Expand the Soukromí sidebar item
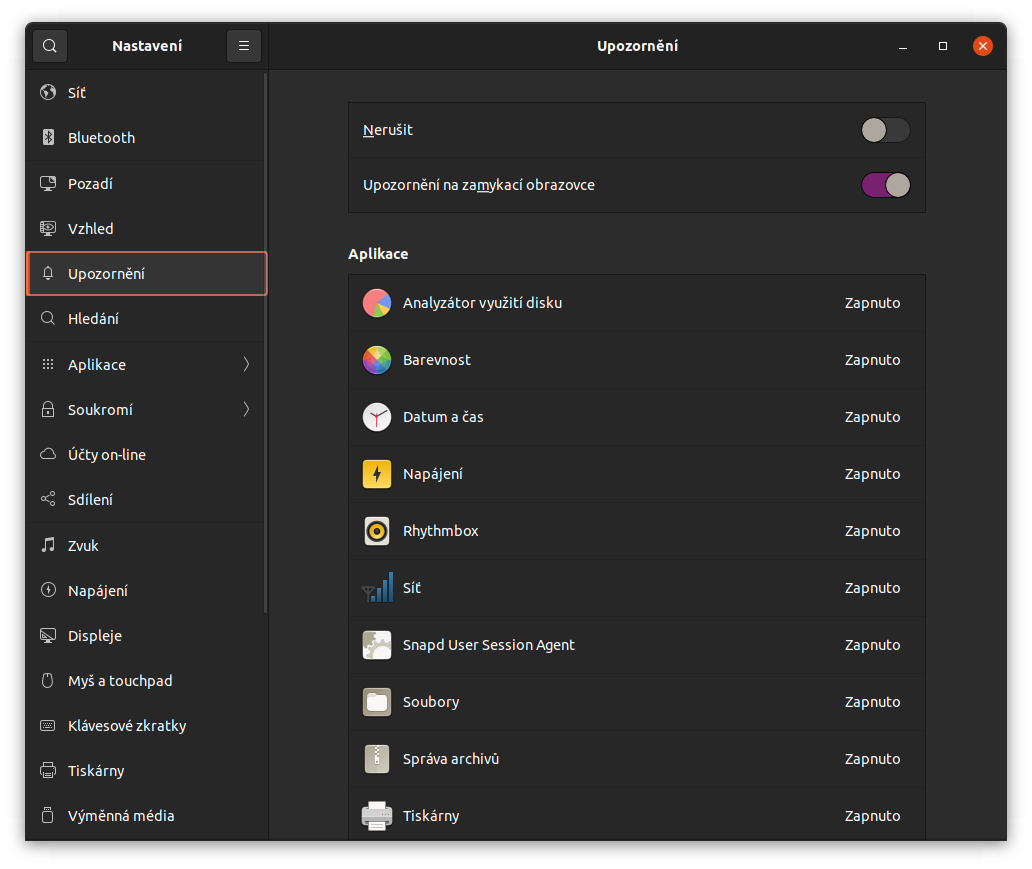 (x=146, y=409)
